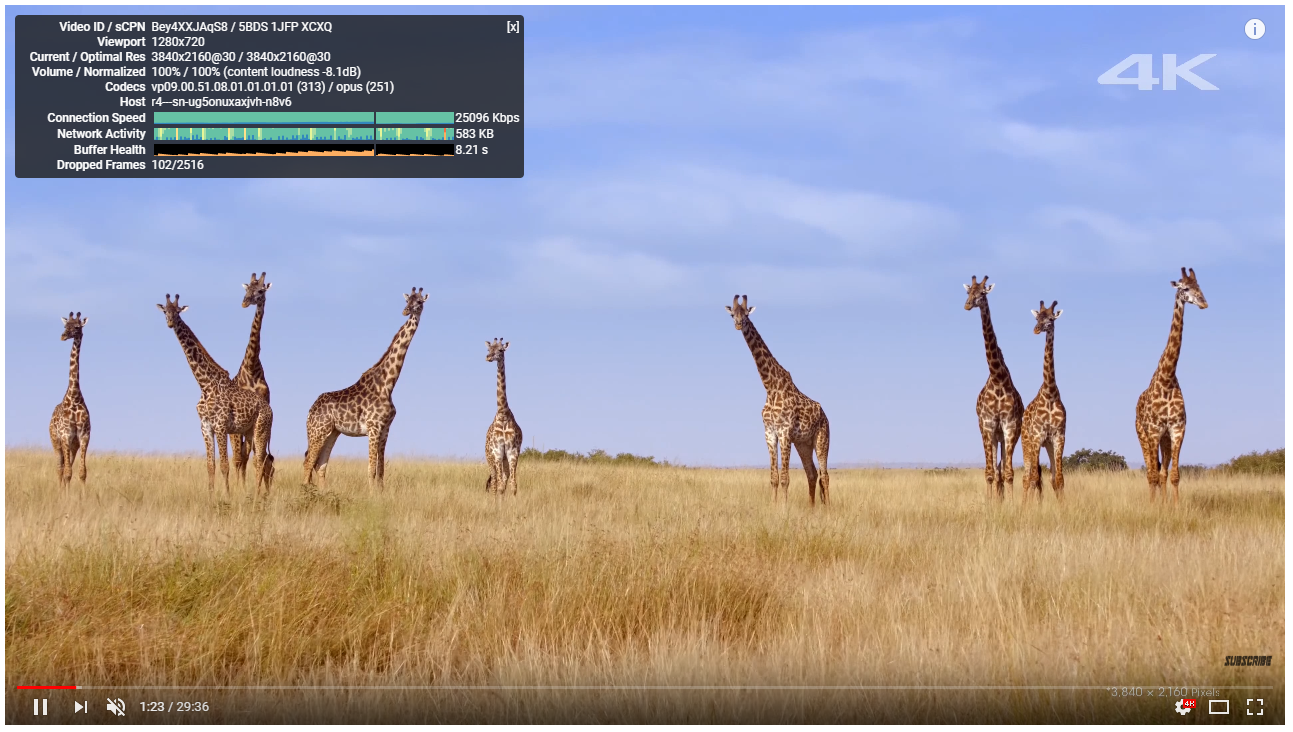Click the Video ID value Bey4XXJAqS8
Image resolution: width=1293 pixels, height=732 pixels.
[x=191, y=27]
